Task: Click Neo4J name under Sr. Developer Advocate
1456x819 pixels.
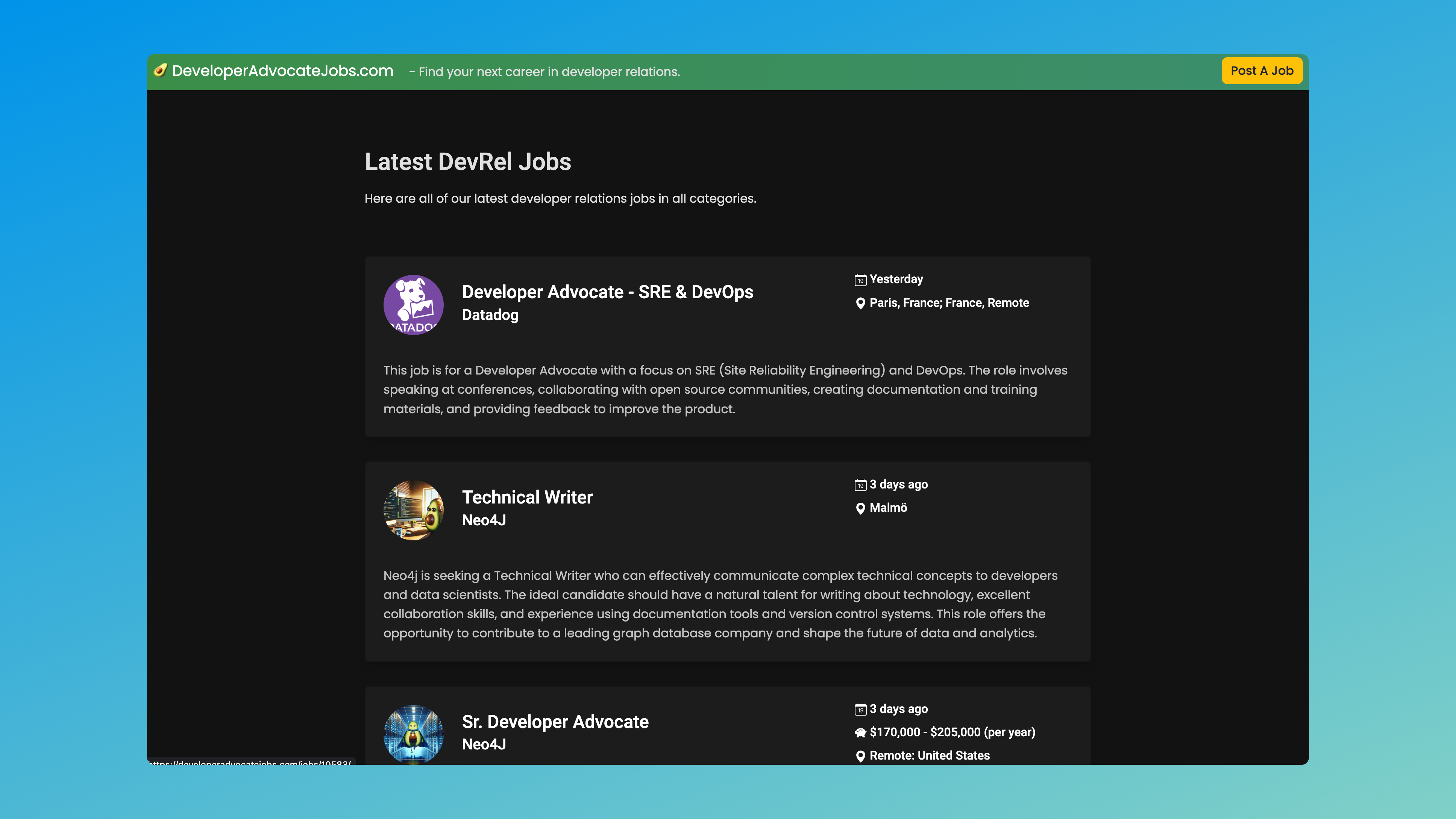Action: (484, 744)
